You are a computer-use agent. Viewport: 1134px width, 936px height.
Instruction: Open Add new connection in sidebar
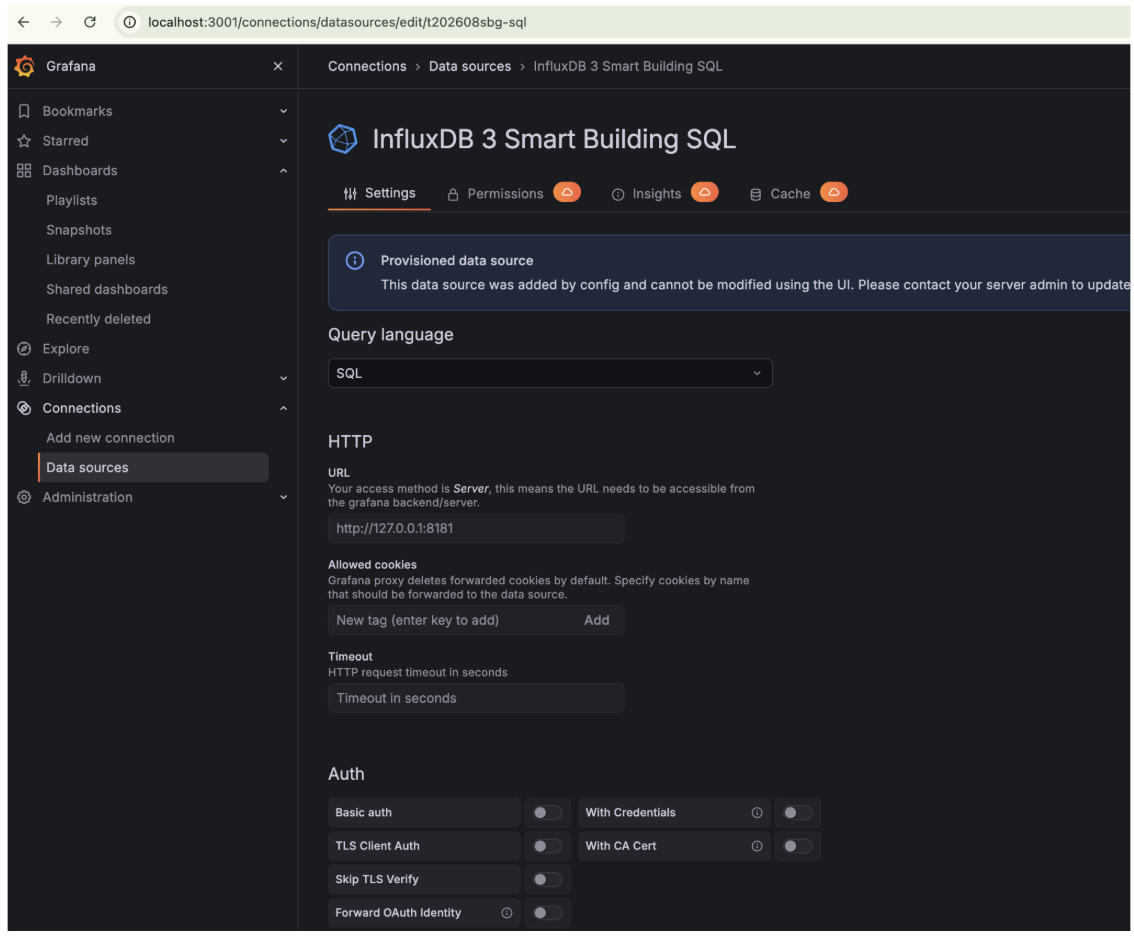click(x=110, y=438)
